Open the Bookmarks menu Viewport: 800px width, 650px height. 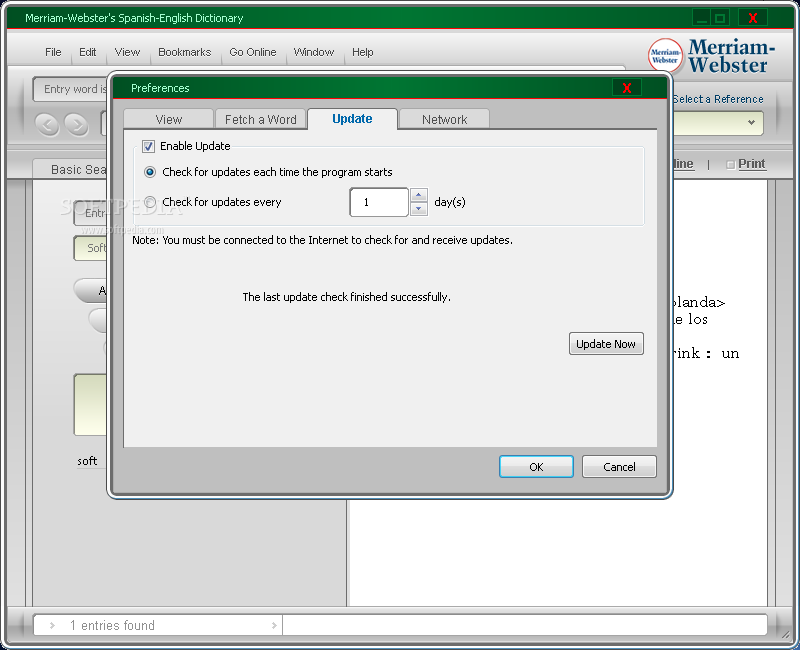click(x=184, y=52)
